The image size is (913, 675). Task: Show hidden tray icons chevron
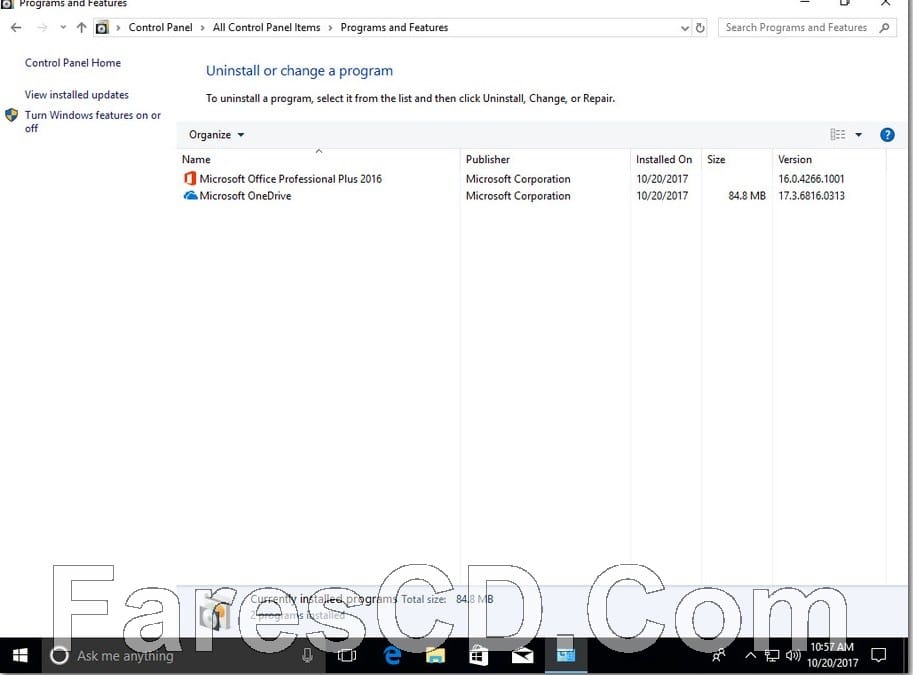click(751, 656)
